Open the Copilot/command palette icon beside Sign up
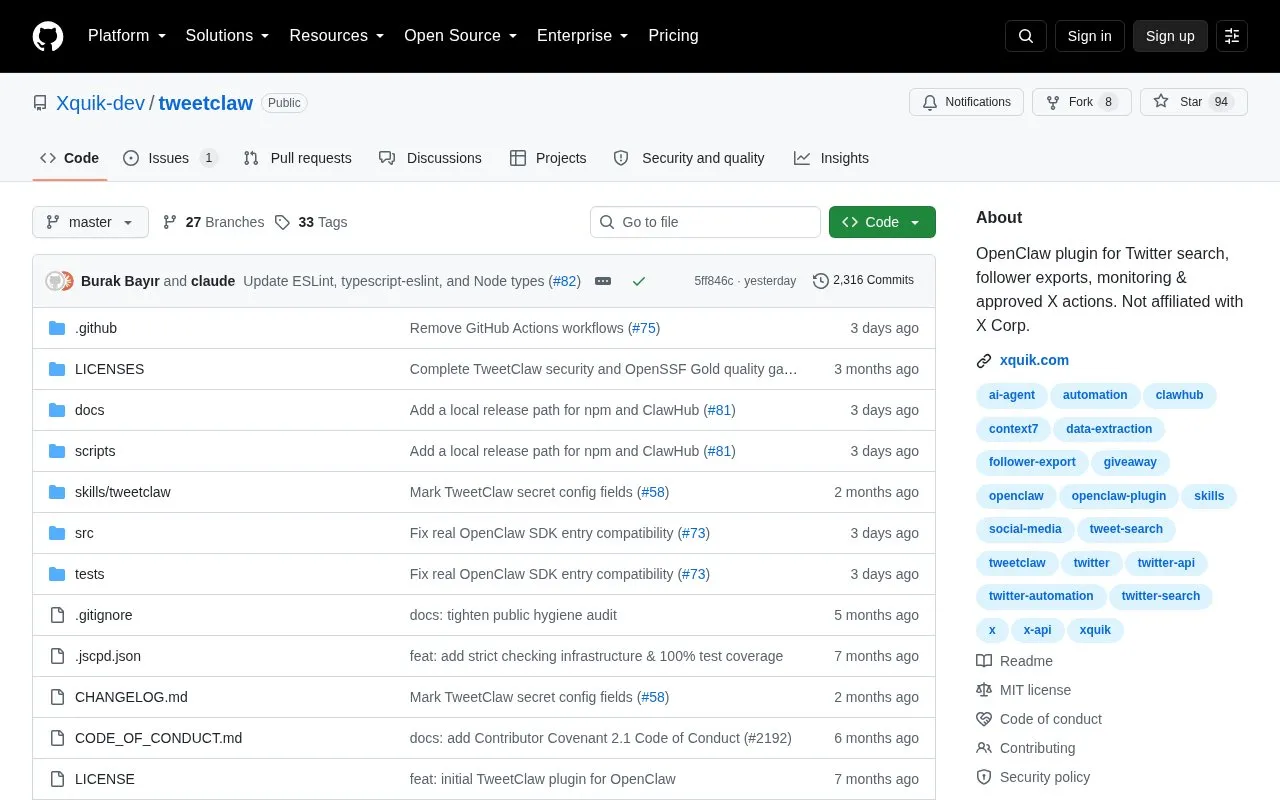Image resolution: width=1280 pixels, height=800 pixels. coord(1232,36)
